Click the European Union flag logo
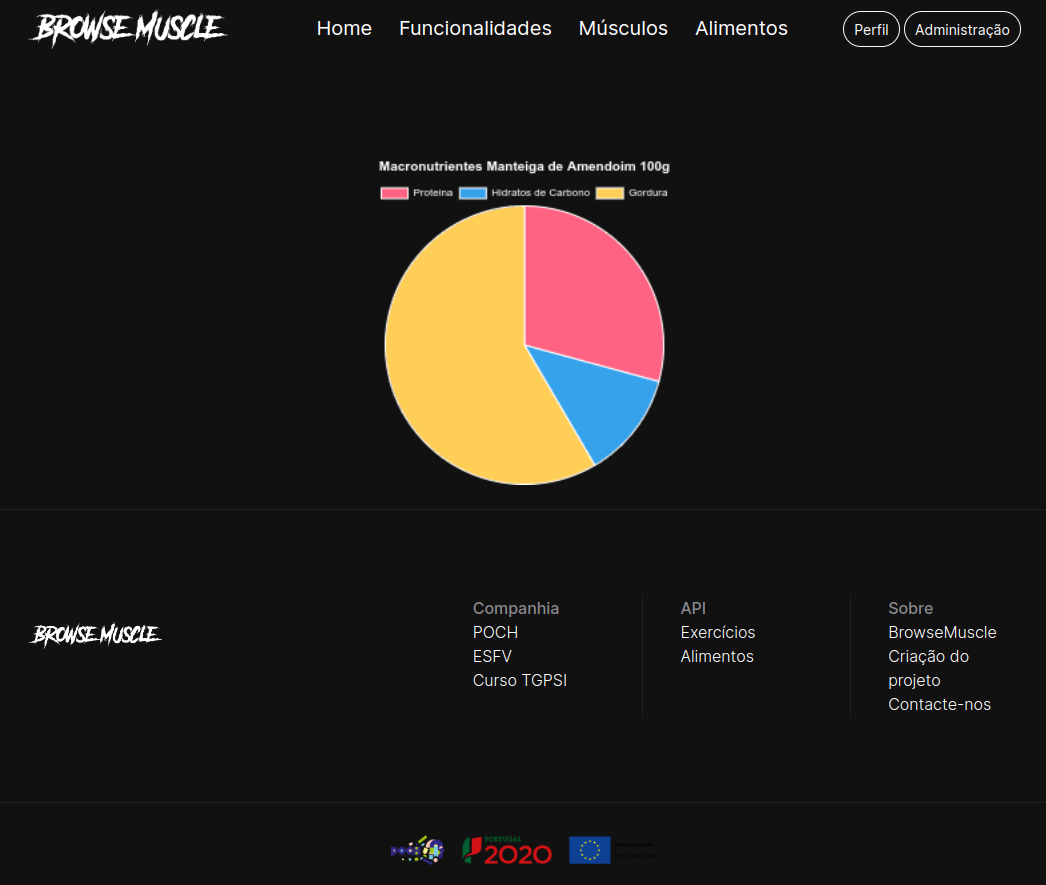1046x885 pixels. [x=590, y=850]
